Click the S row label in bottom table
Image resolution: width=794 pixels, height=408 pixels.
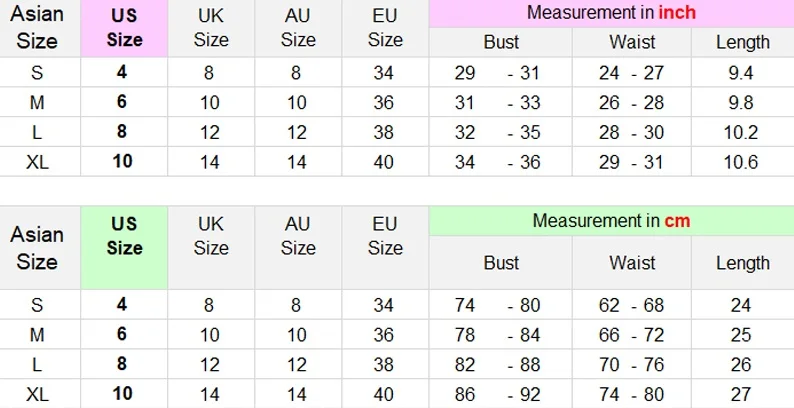tap(37, 305)
